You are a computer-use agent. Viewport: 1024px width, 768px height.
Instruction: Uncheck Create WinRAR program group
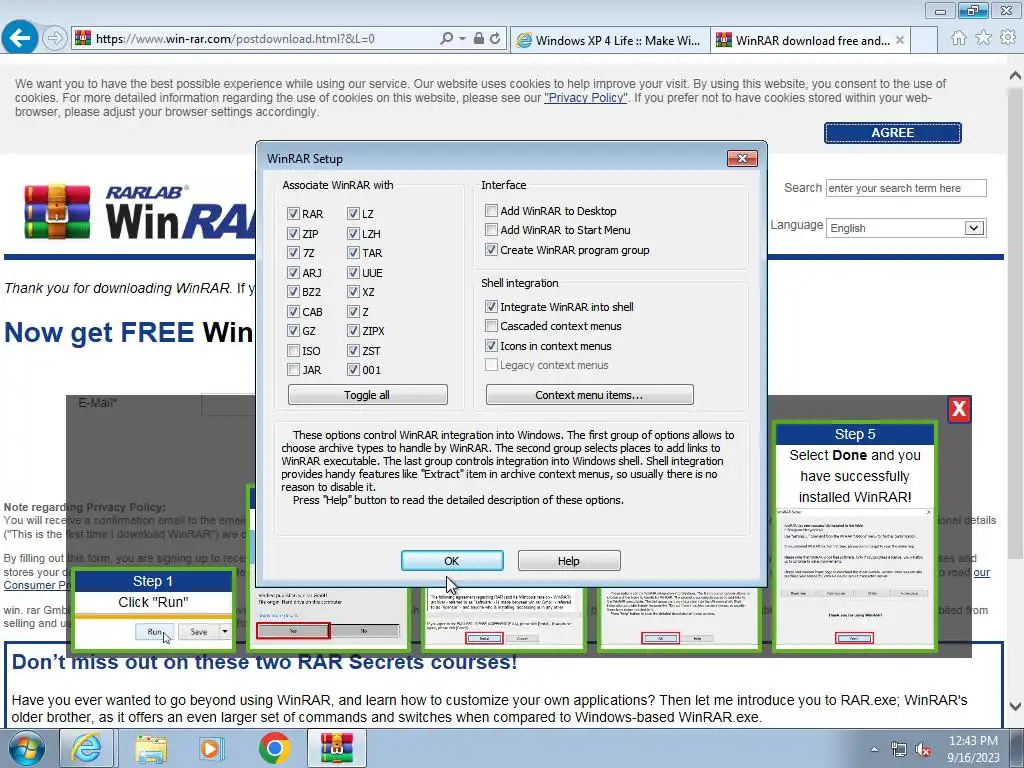tap(491, 249)
